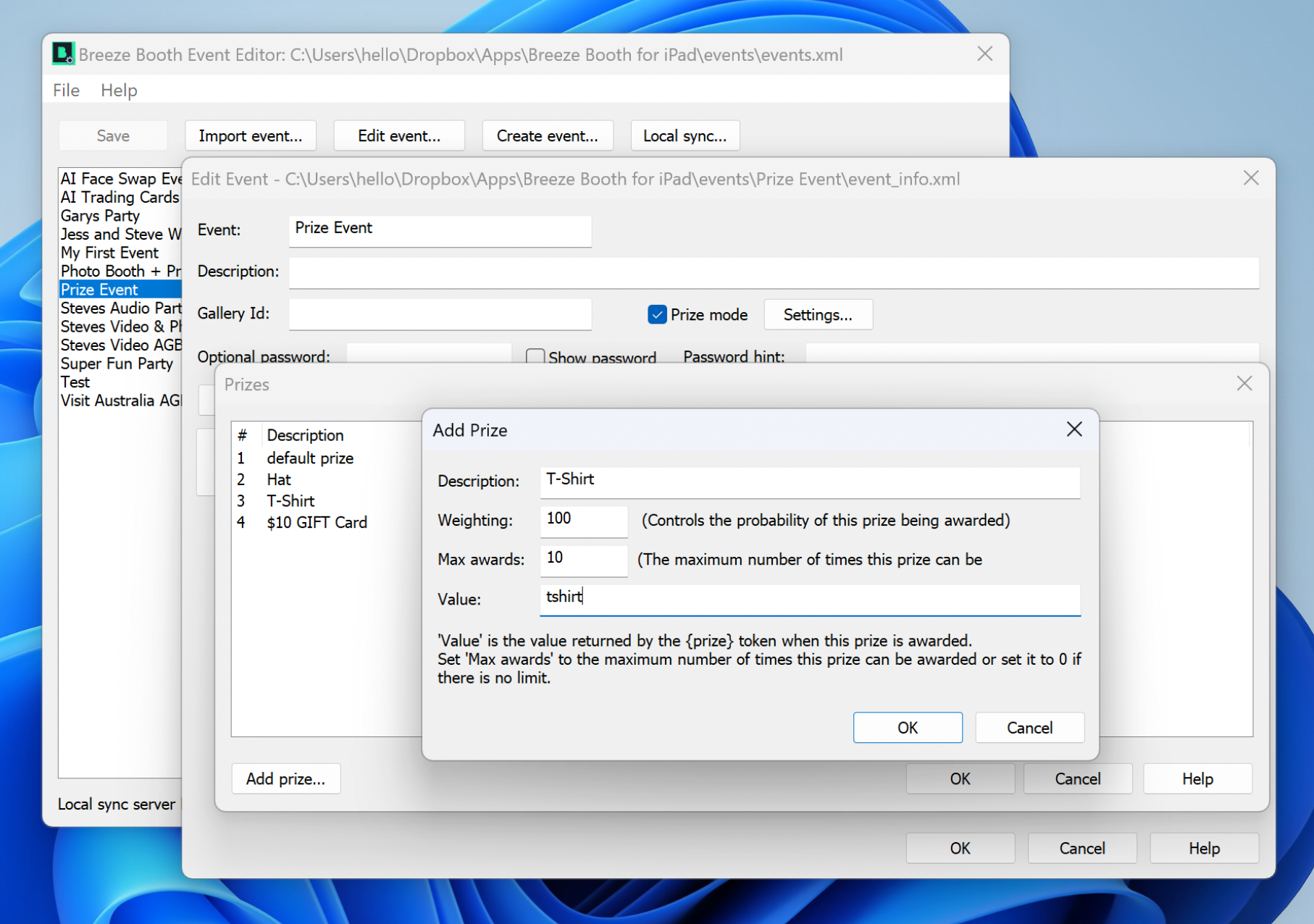1314x924 pixels.
Task: Open the Local sync dialog
Action: point(685,136)
